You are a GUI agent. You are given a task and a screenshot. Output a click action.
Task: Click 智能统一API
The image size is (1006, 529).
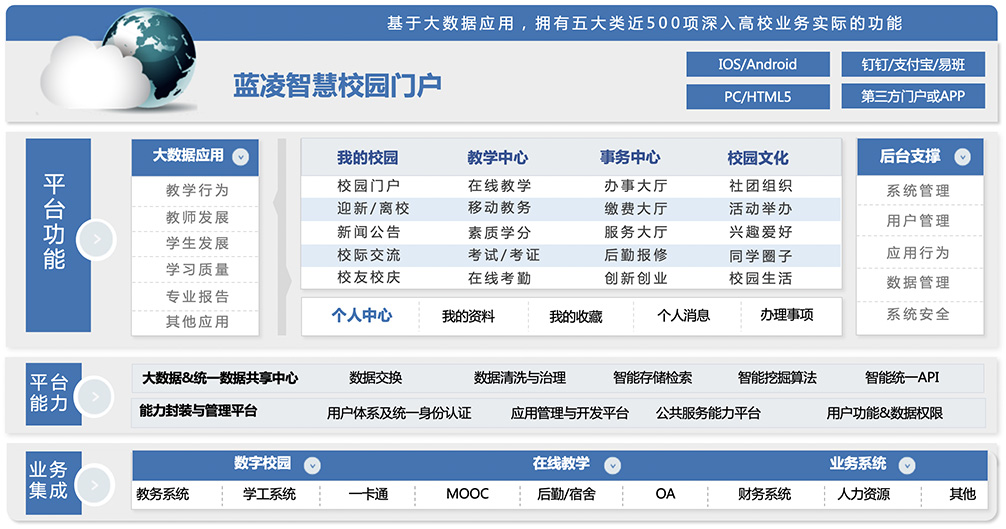pyautogui.click(x=901, y=378)
